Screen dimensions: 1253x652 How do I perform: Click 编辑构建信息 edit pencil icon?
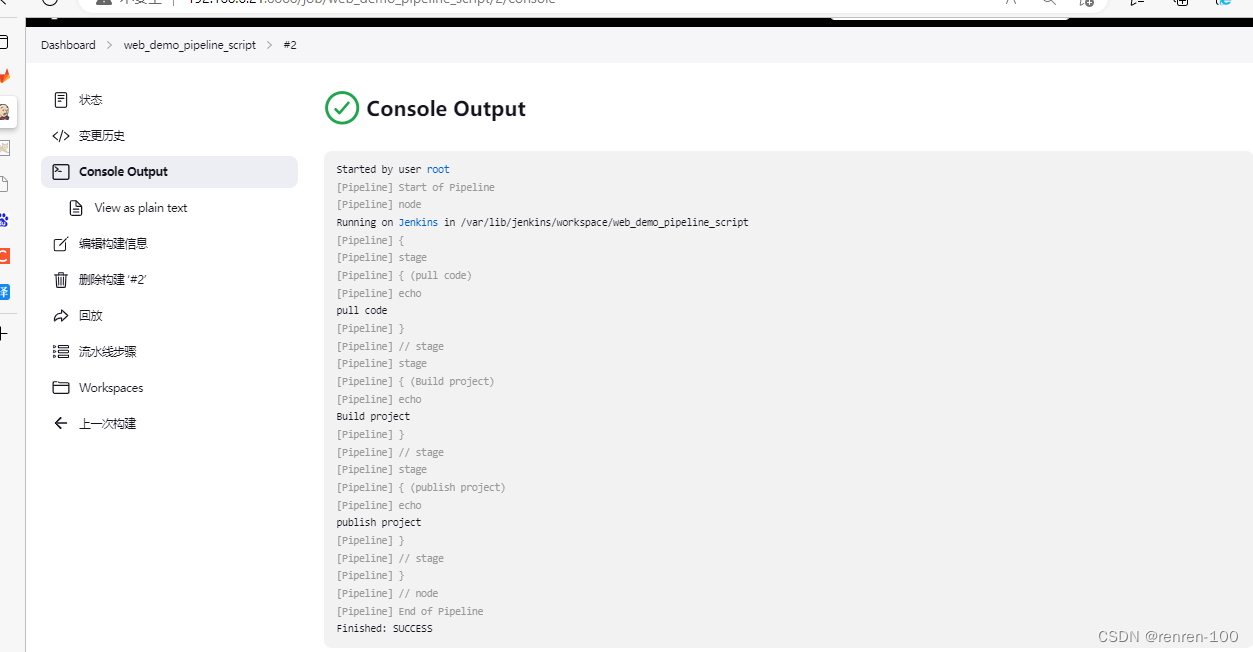[x=61, y=244]
